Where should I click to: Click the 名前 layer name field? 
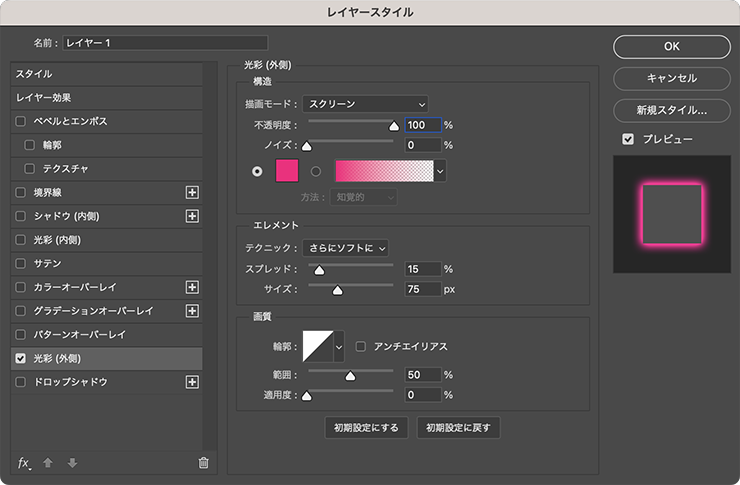point(165,43)
